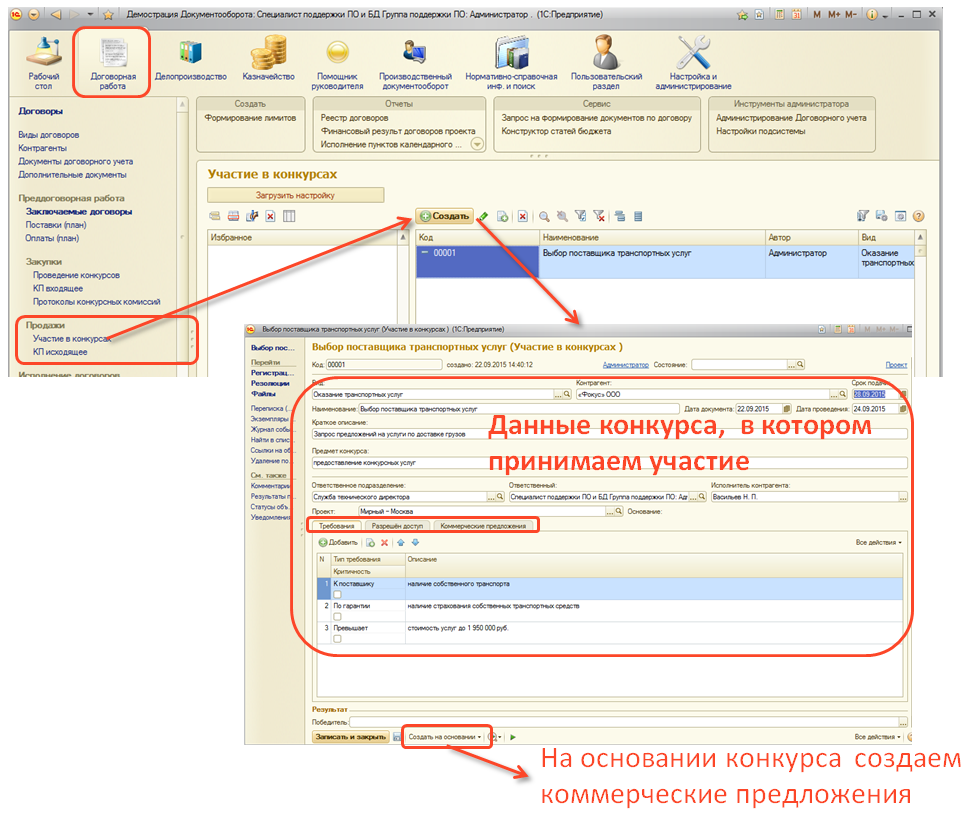967x814 pixels.
Task: Toggle criticality checkbox for По гарантии row
Action: 337,617
